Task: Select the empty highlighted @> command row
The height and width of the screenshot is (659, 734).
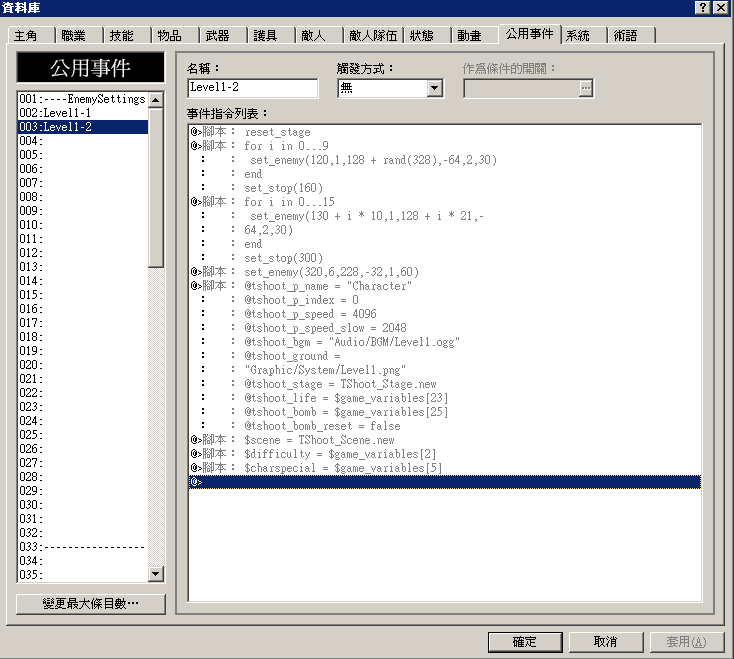Action: 445,482
